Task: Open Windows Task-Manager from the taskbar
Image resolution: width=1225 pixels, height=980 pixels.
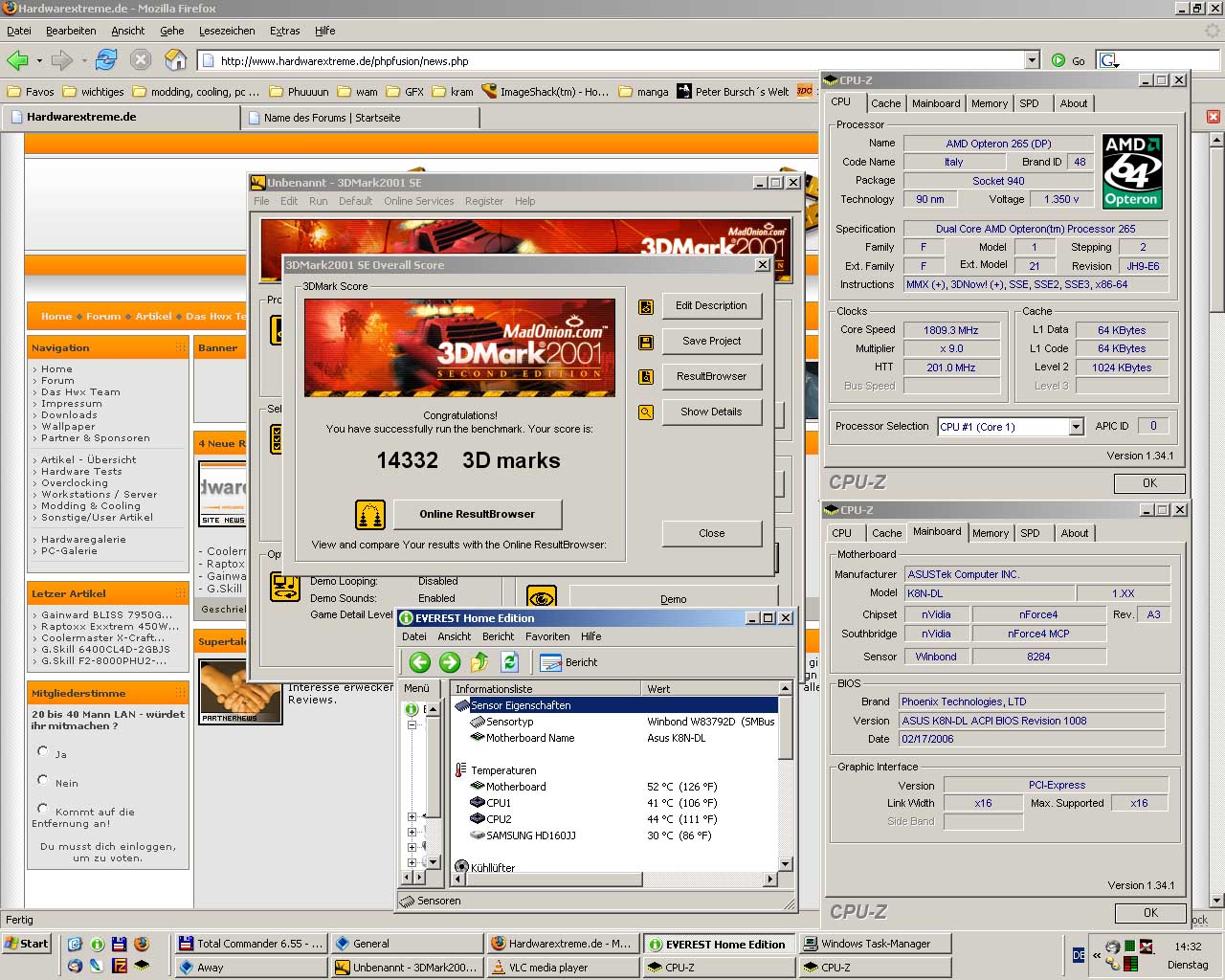Action: (876, 944)
